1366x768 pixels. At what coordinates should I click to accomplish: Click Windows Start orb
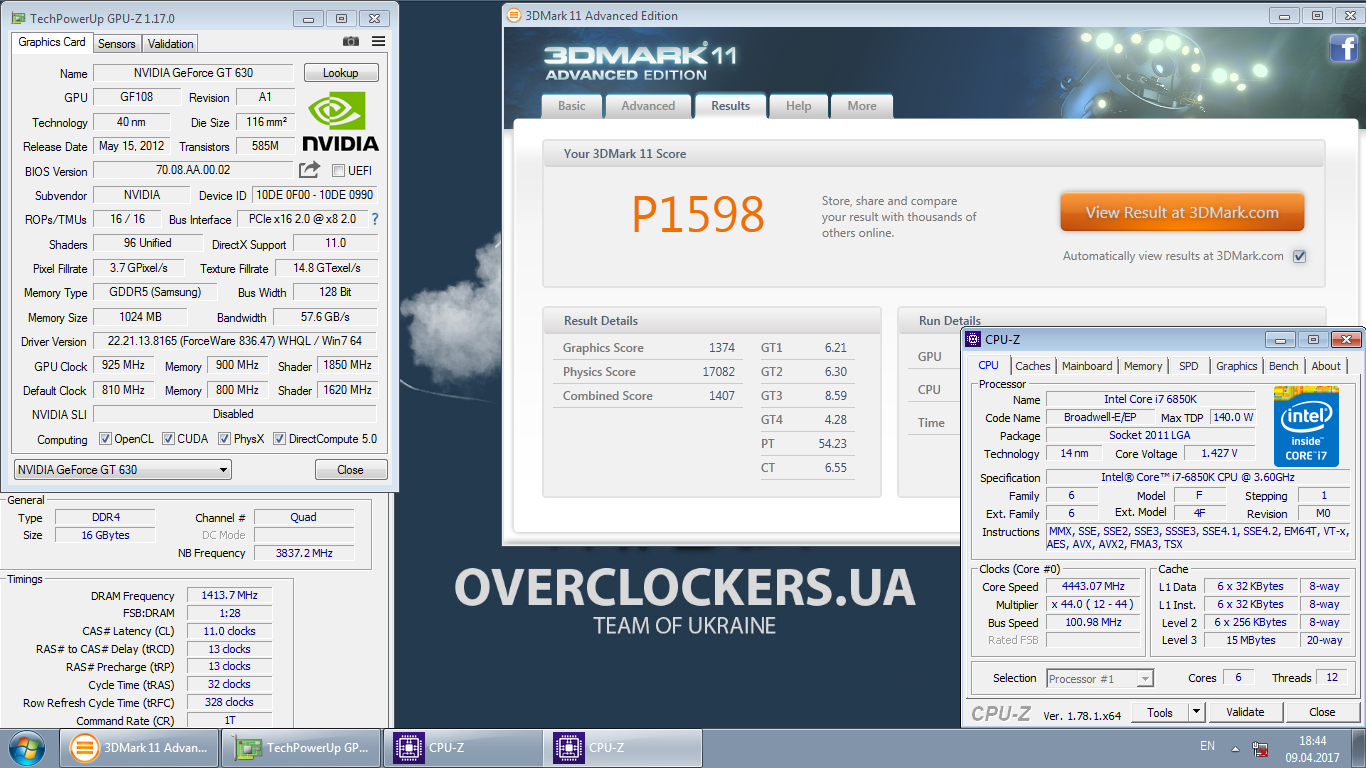coord(27,747)
